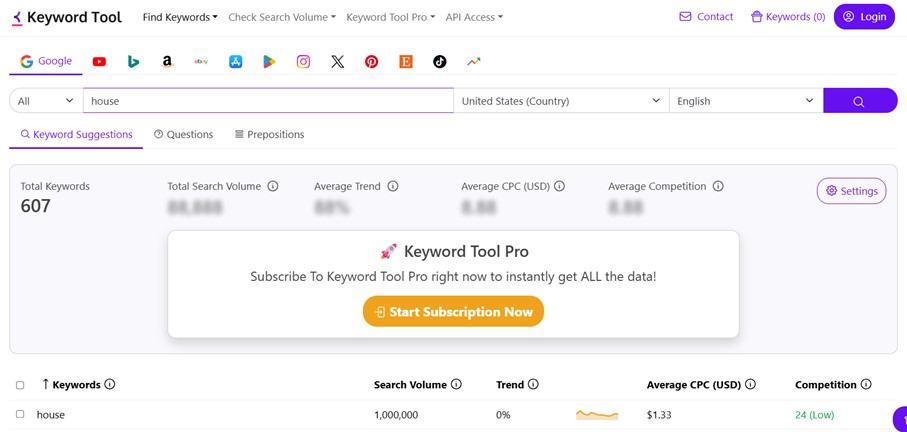Open the 'All' search type dropdown

(x=46, y=101)
